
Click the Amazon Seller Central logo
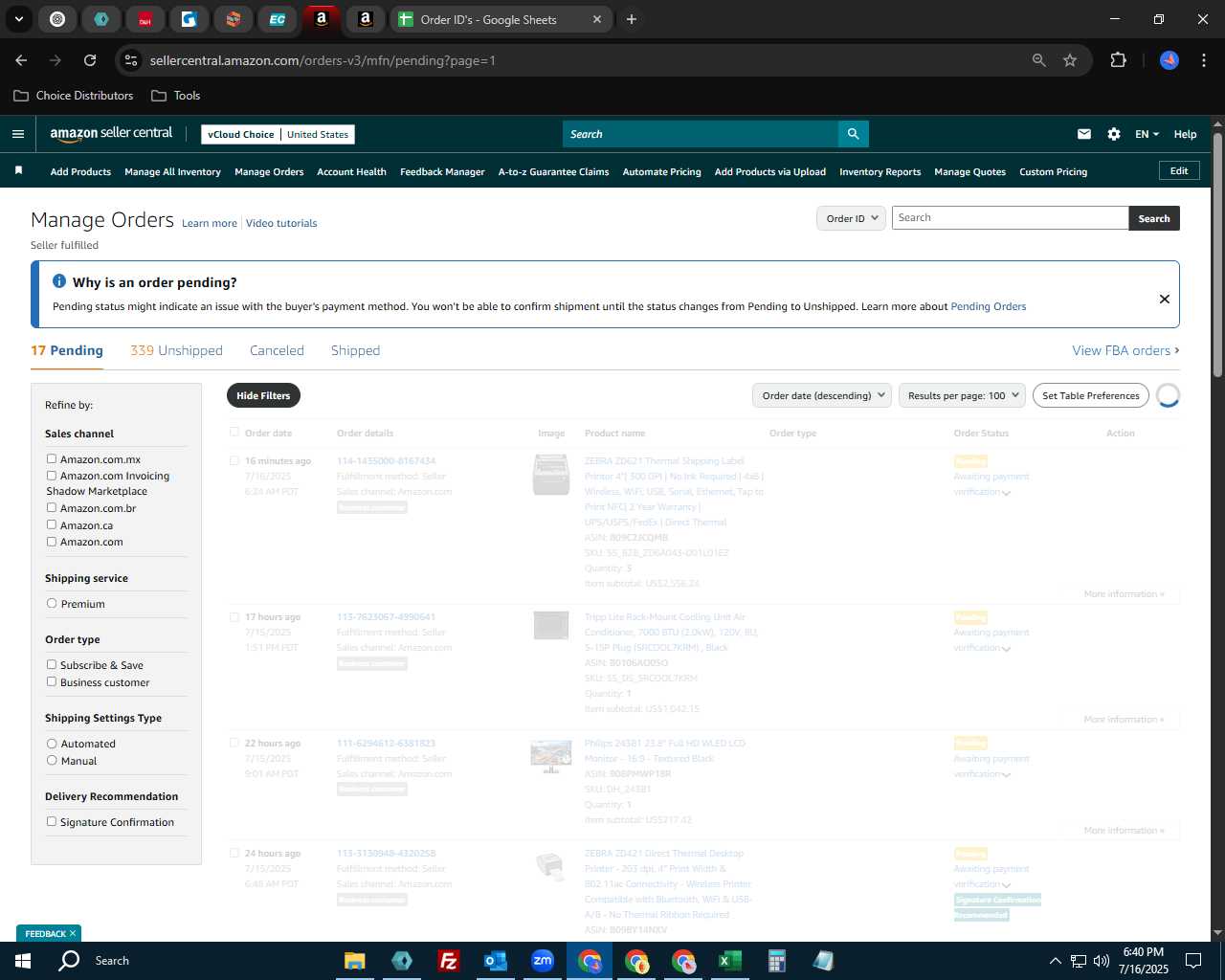click(x=111, y=134)
